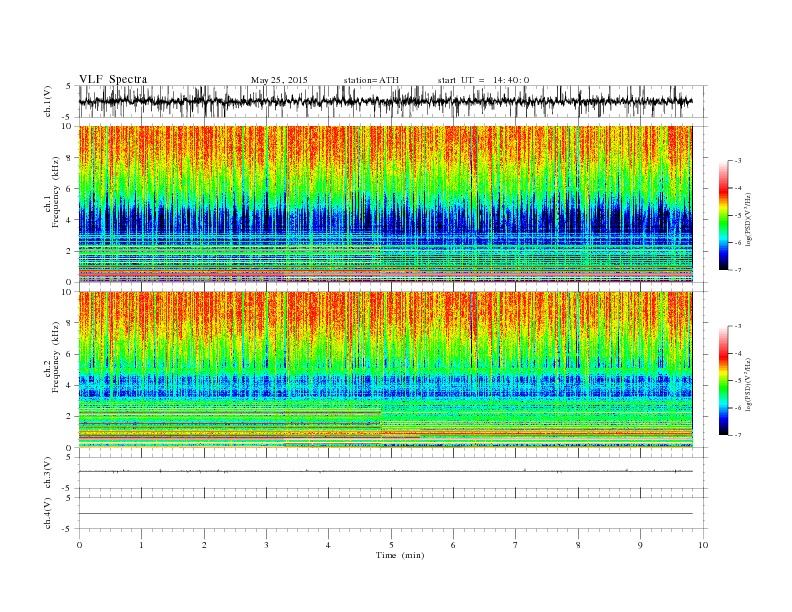Viewport: 792px width, 612px height.
Task: Click the time axis tick label "8"
Action: 578,545
